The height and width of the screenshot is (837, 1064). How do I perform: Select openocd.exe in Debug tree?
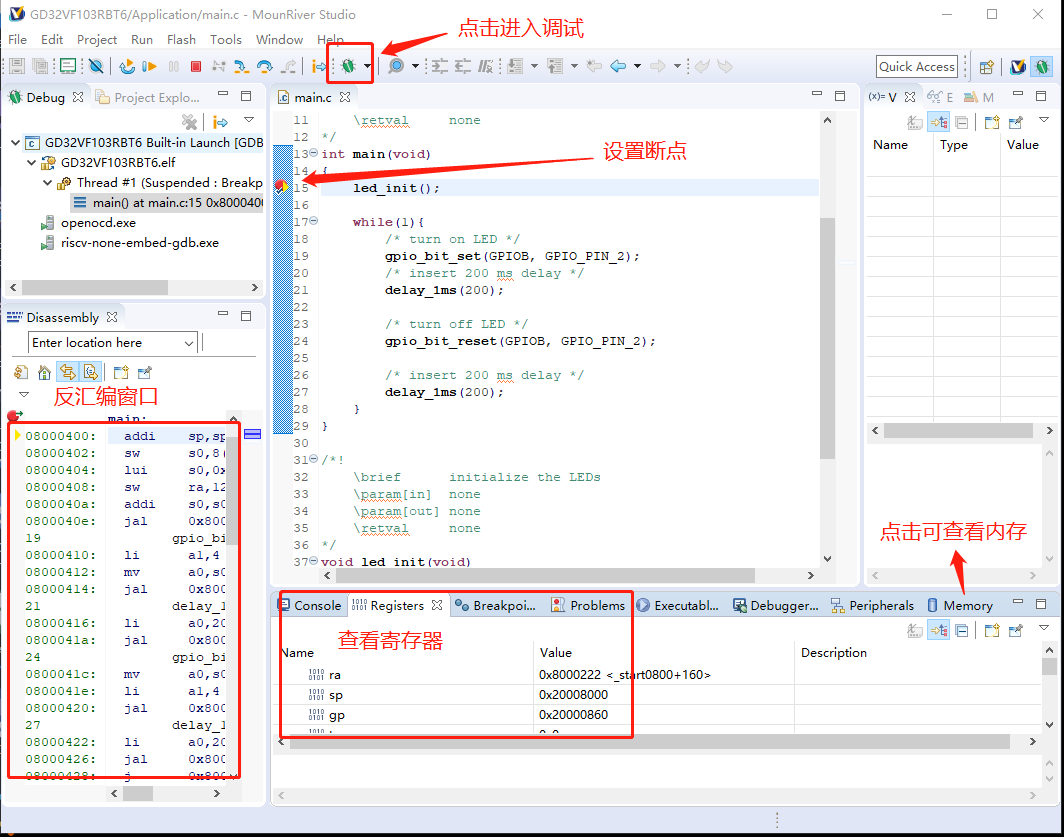tap(89, 223)
